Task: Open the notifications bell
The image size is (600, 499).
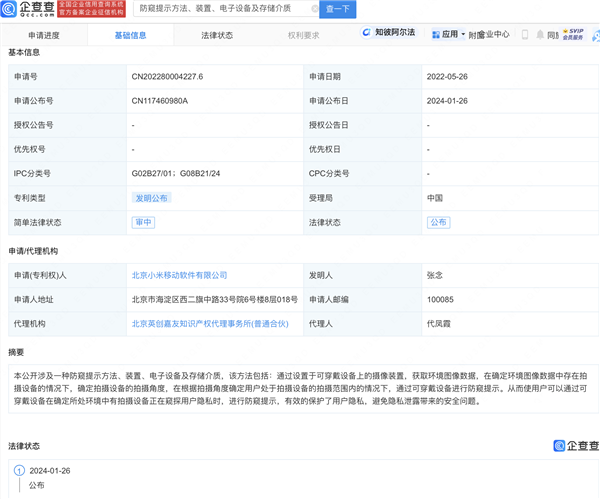Action: (538, 34)
